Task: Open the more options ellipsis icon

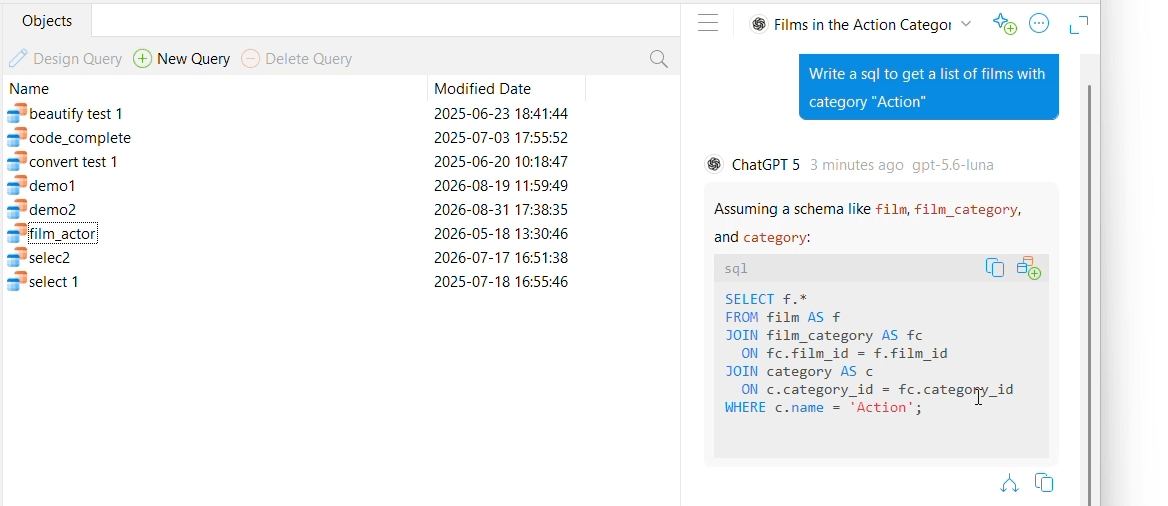Action: (x=1038, y=24)
